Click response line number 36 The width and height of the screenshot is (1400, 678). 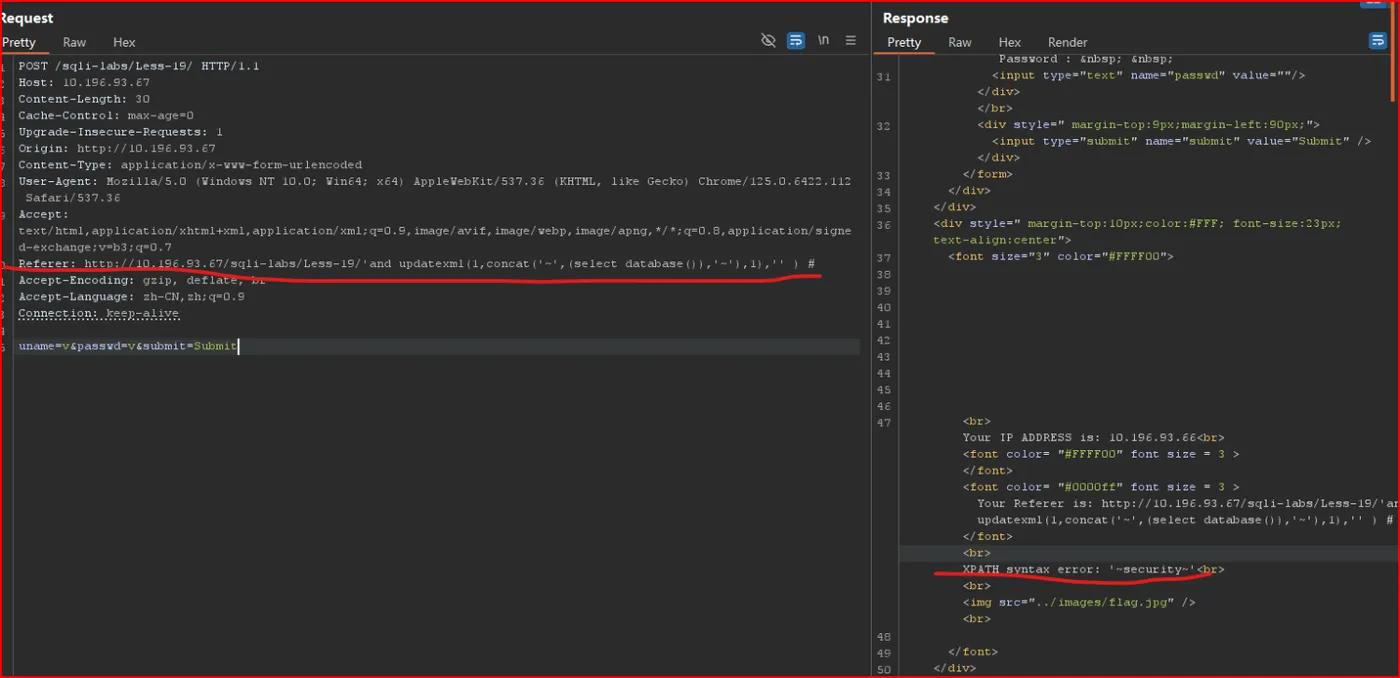click(882, 224)
